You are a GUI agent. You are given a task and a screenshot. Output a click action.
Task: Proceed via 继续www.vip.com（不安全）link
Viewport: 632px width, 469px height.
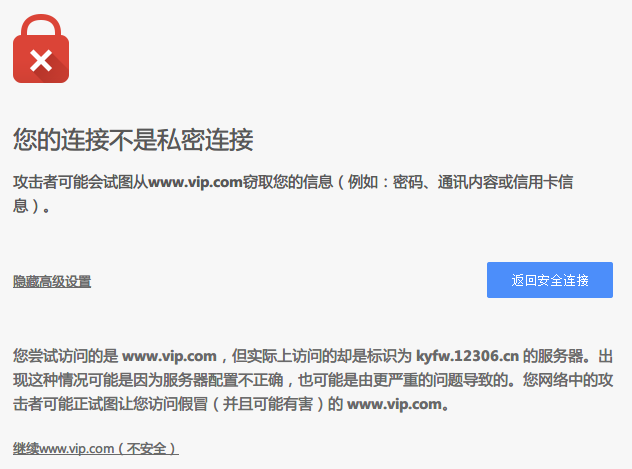point(96,448)
